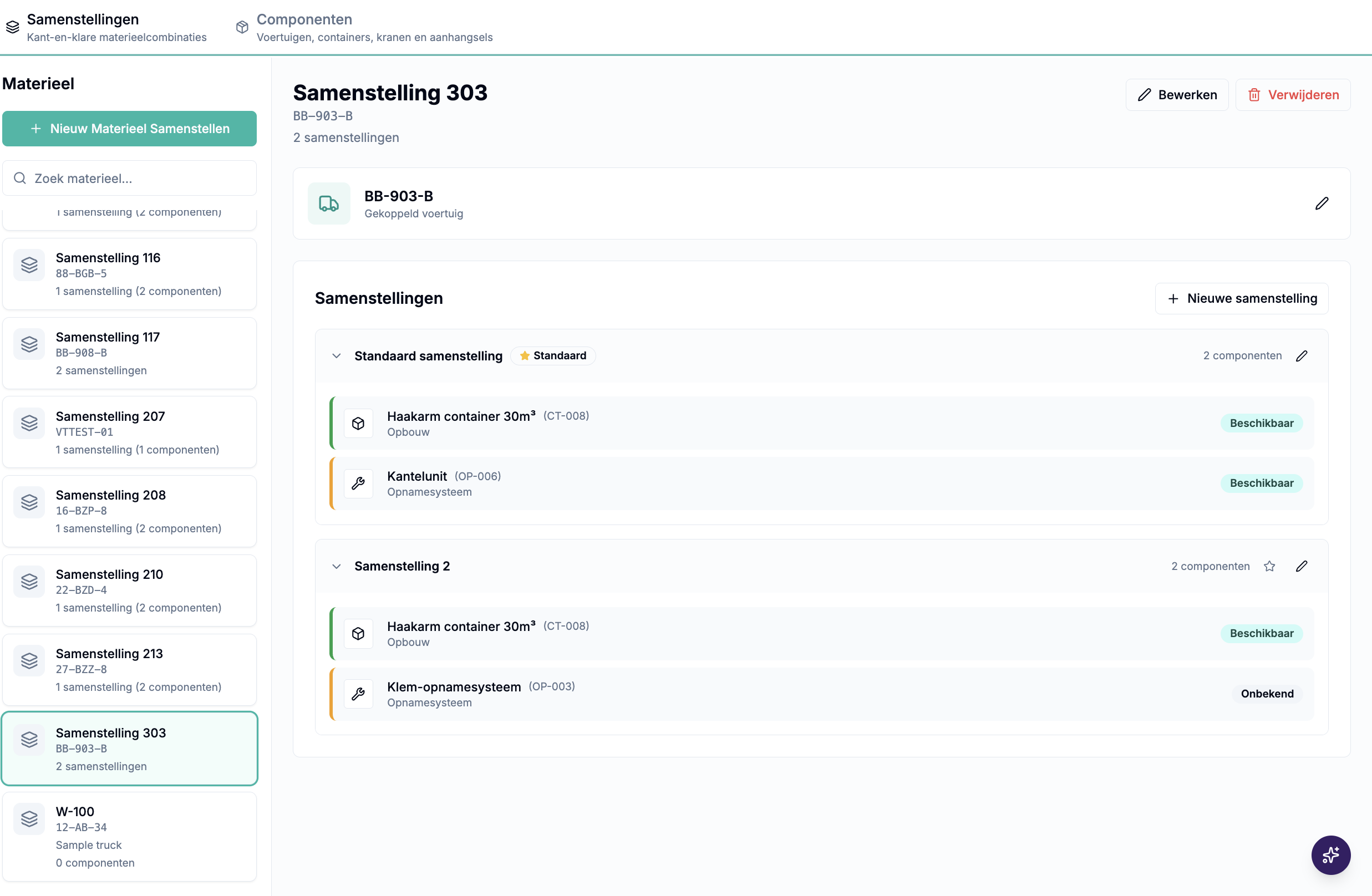Click the plus icon in Nieuwe samenstelling
The image size is (1372, 896).
pos(1172,298)
